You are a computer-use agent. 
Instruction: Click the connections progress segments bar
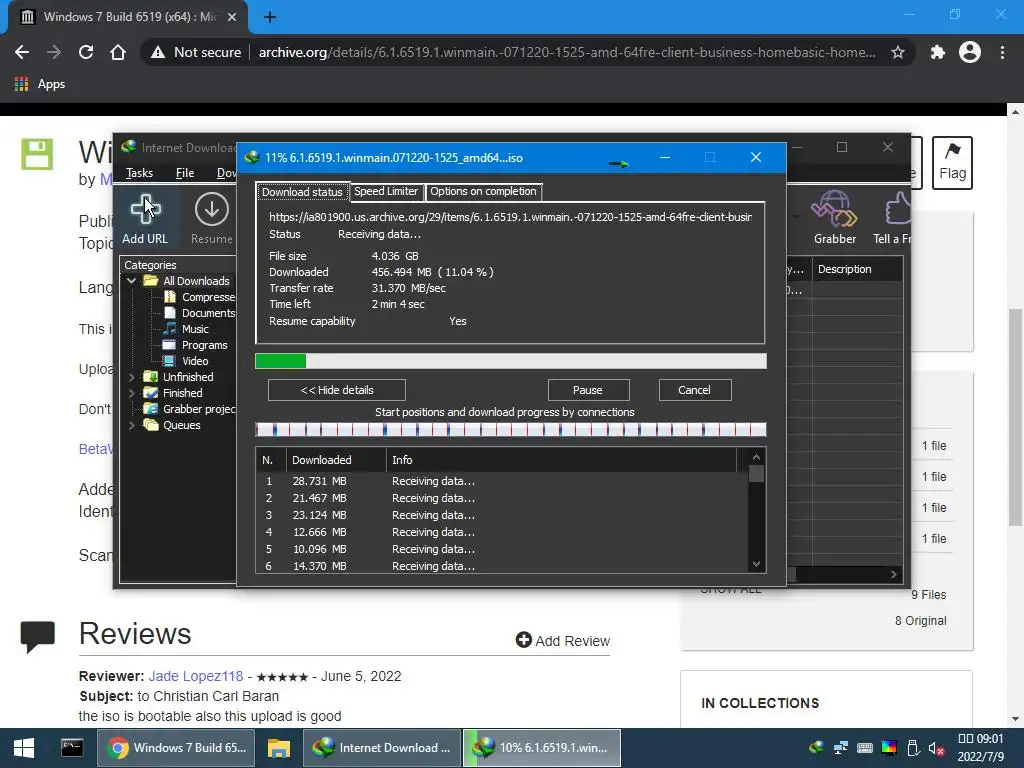tap(511, 430)
